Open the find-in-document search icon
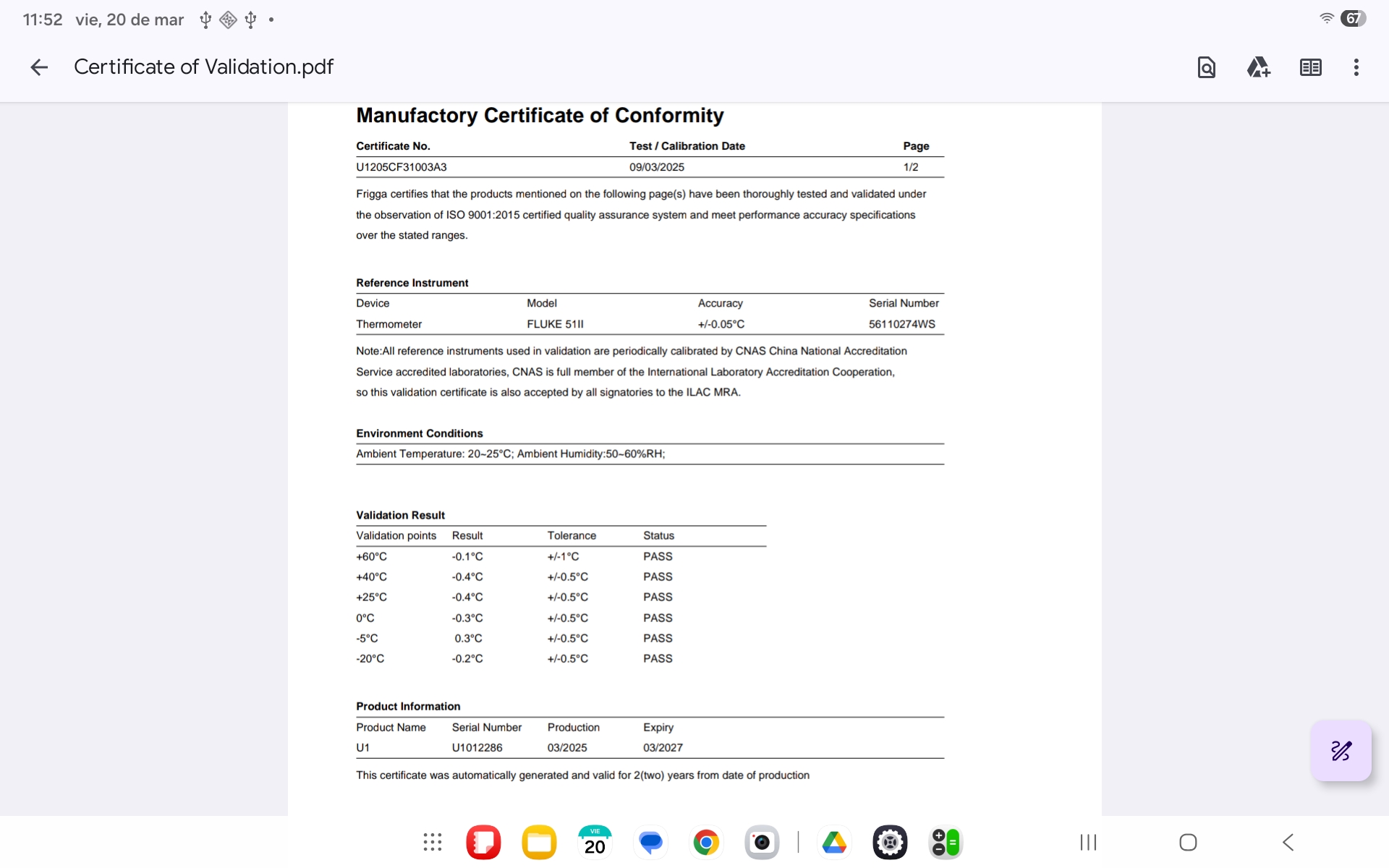 click(1206, 67)
